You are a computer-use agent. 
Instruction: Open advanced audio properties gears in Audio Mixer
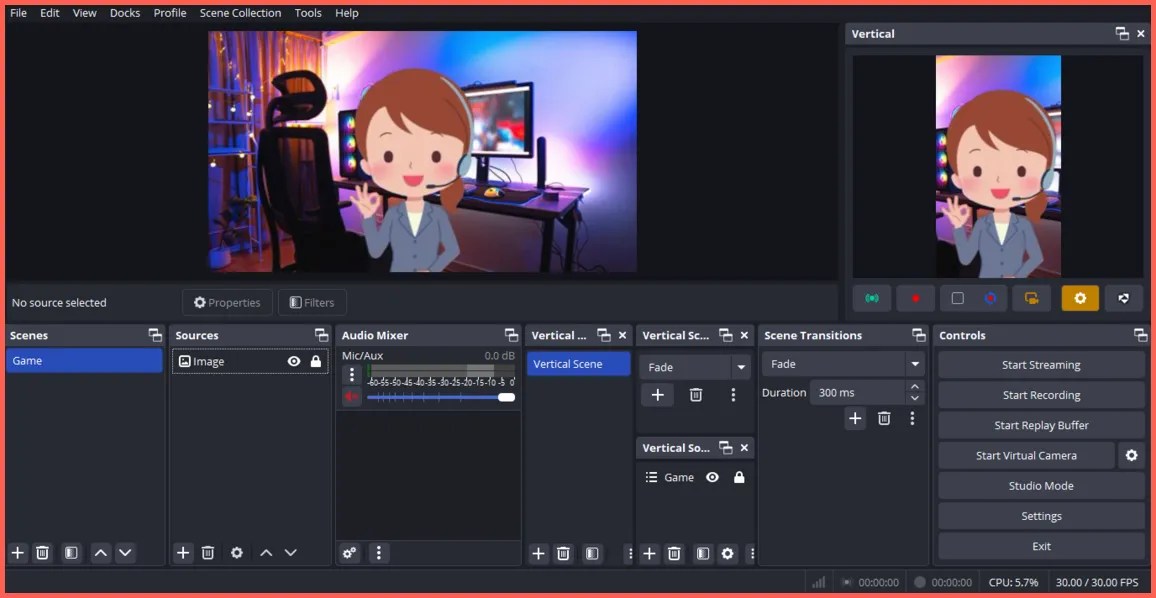(349, 553)
